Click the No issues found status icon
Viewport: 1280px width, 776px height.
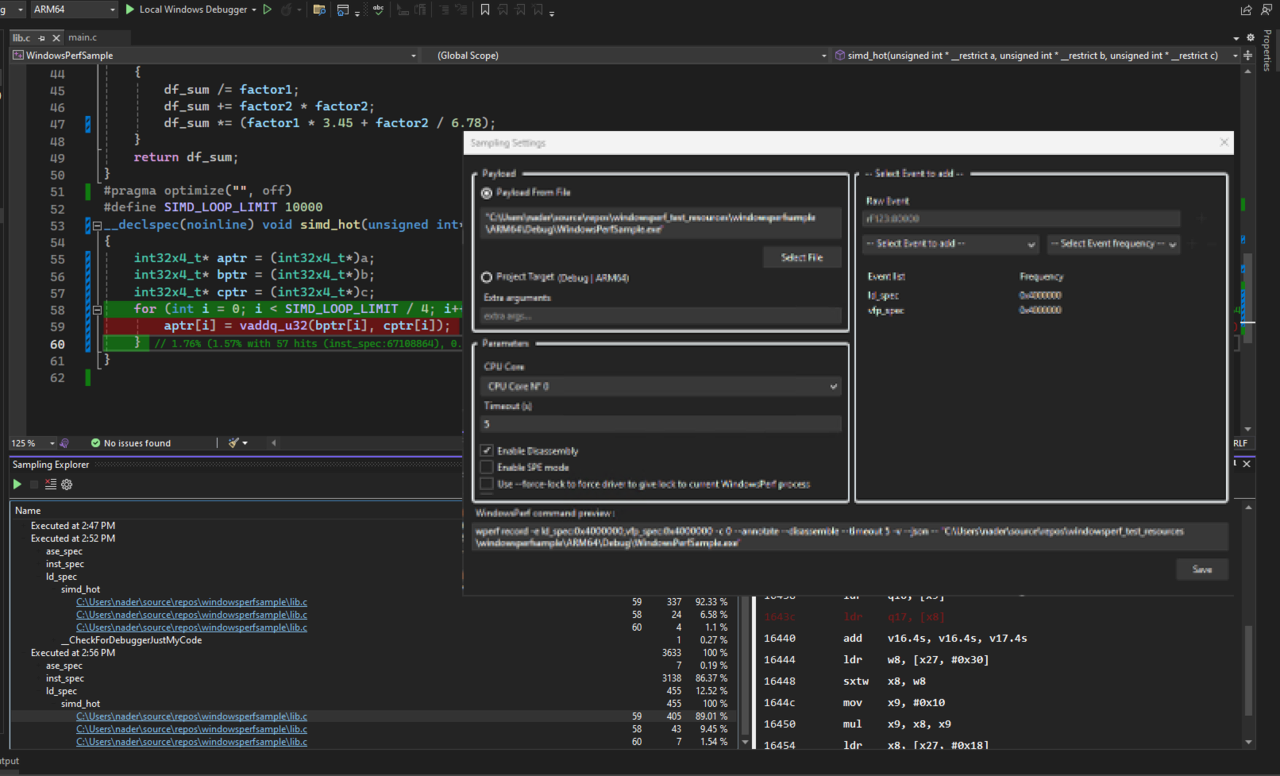pyautogui.click(x=95, y=443)
